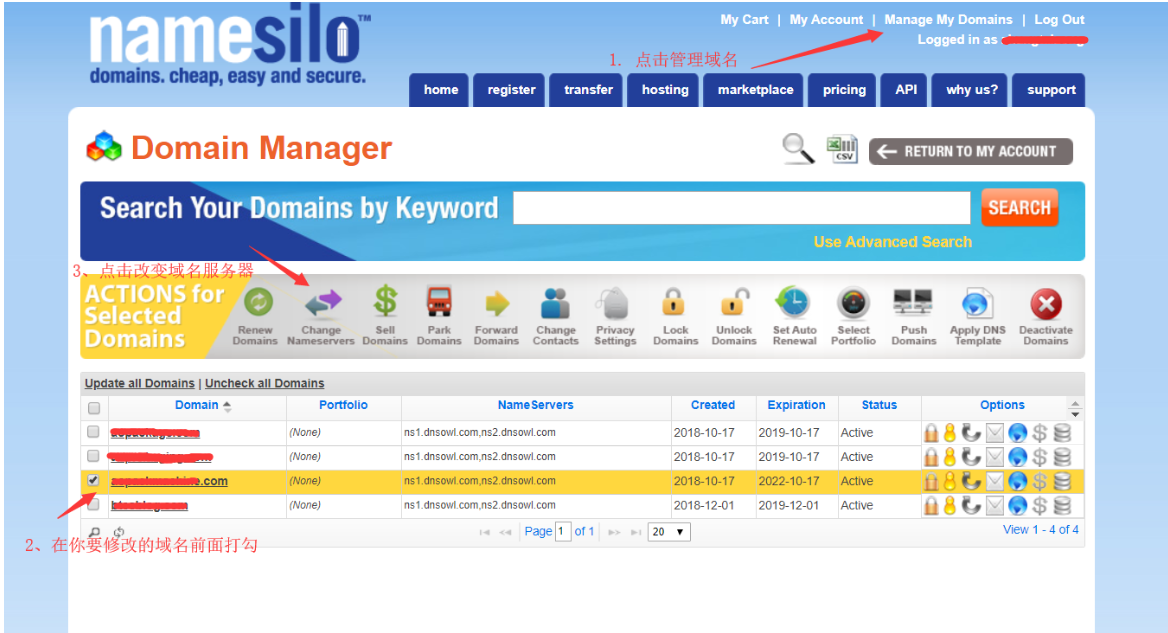Open the Sell Domains action

click(385, 302)
